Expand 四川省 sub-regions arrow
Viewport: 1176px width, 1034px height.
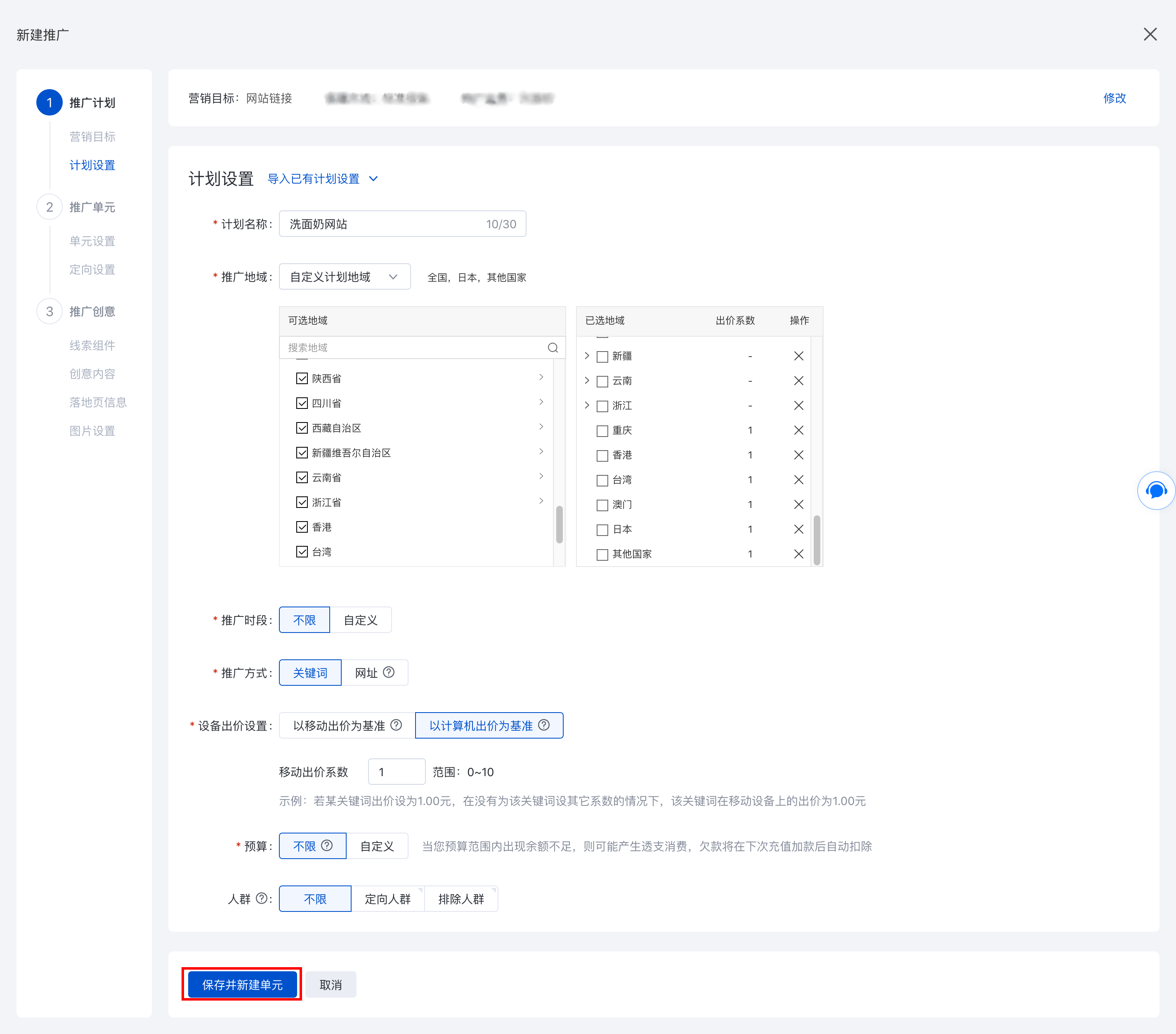click(x=541, y=402)
